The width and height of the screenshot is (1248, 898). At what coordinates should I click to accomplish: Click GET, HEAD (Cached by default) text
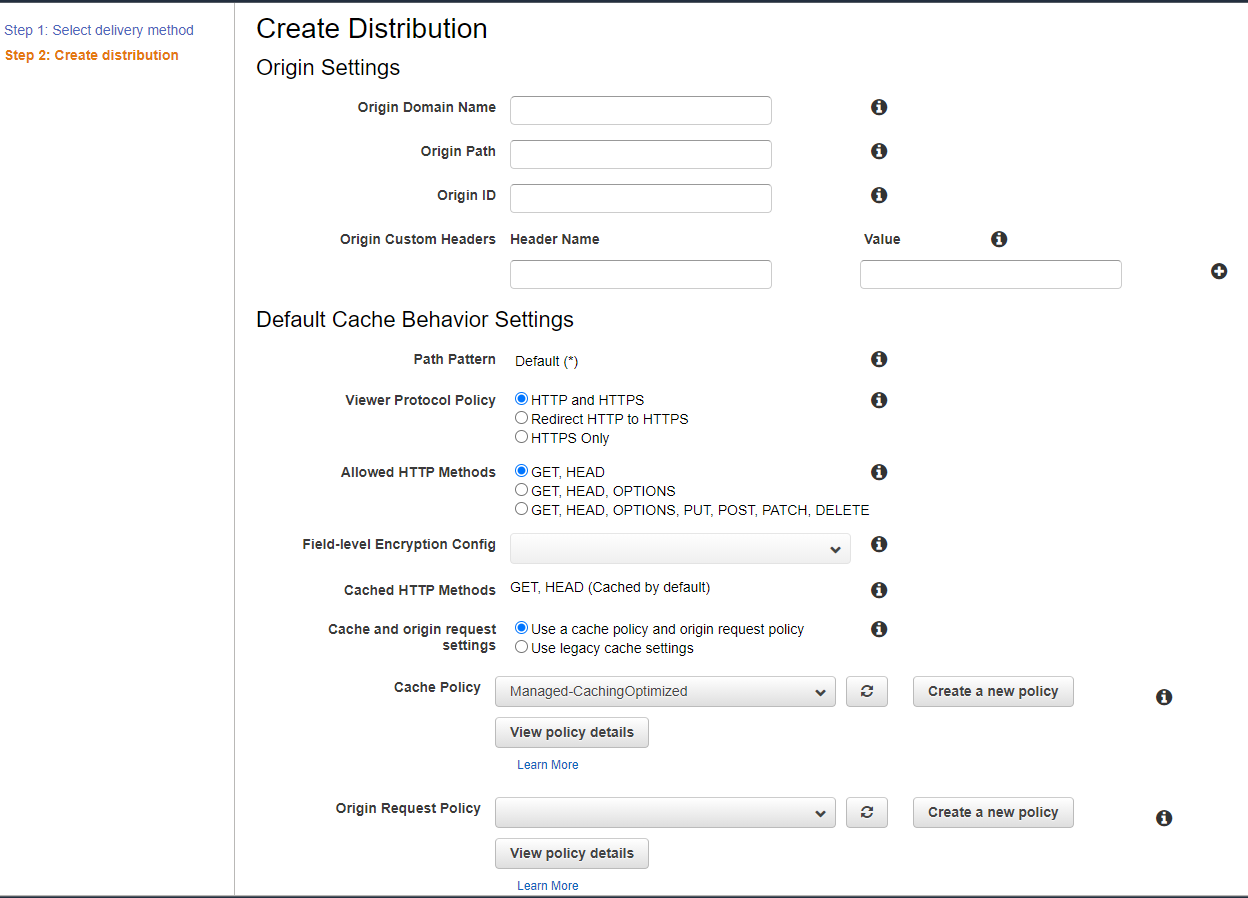click(x=611, y=588)
